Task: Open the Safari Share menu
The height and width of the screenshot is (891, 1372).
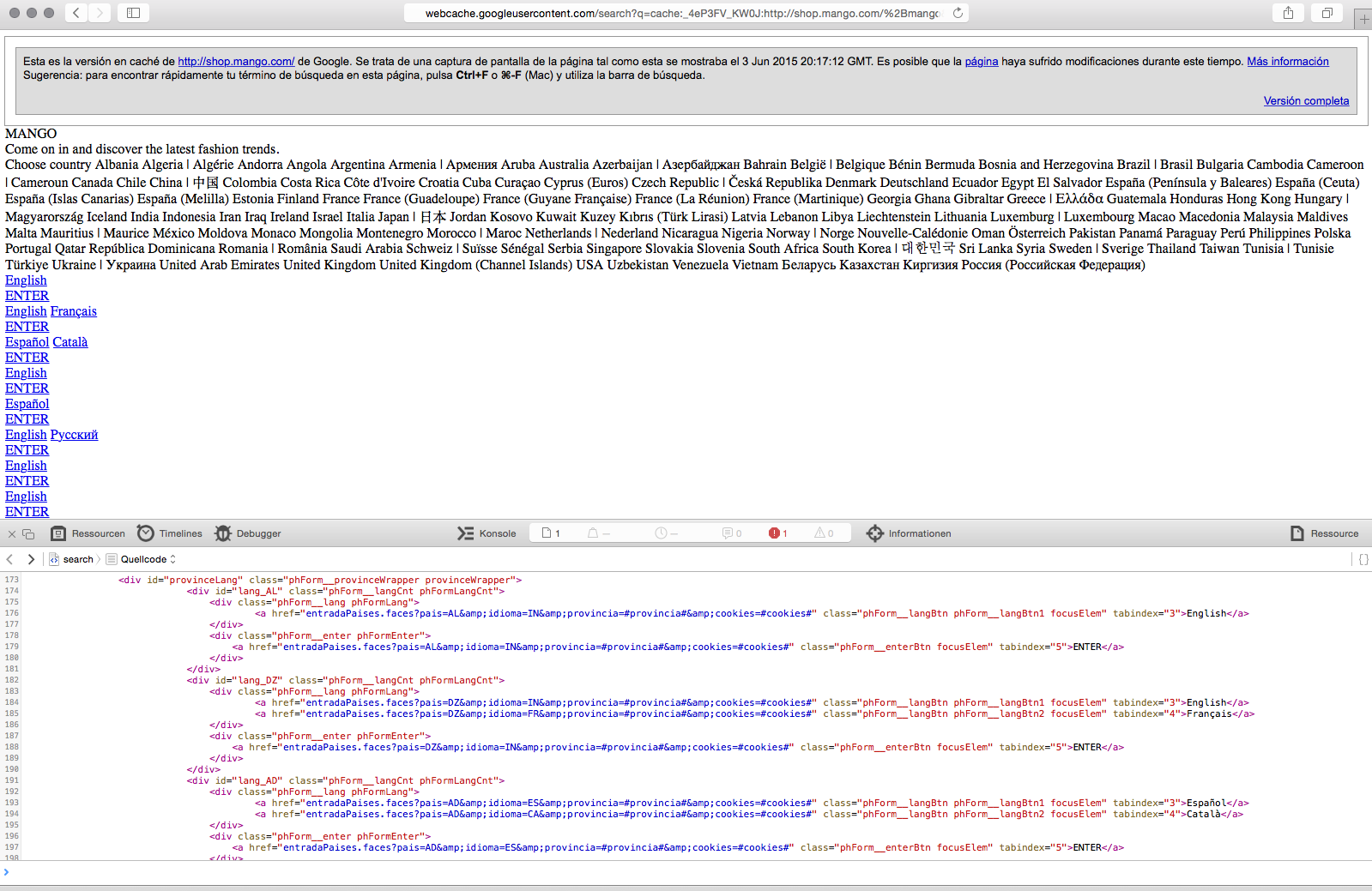Action: pos(1288,13)
